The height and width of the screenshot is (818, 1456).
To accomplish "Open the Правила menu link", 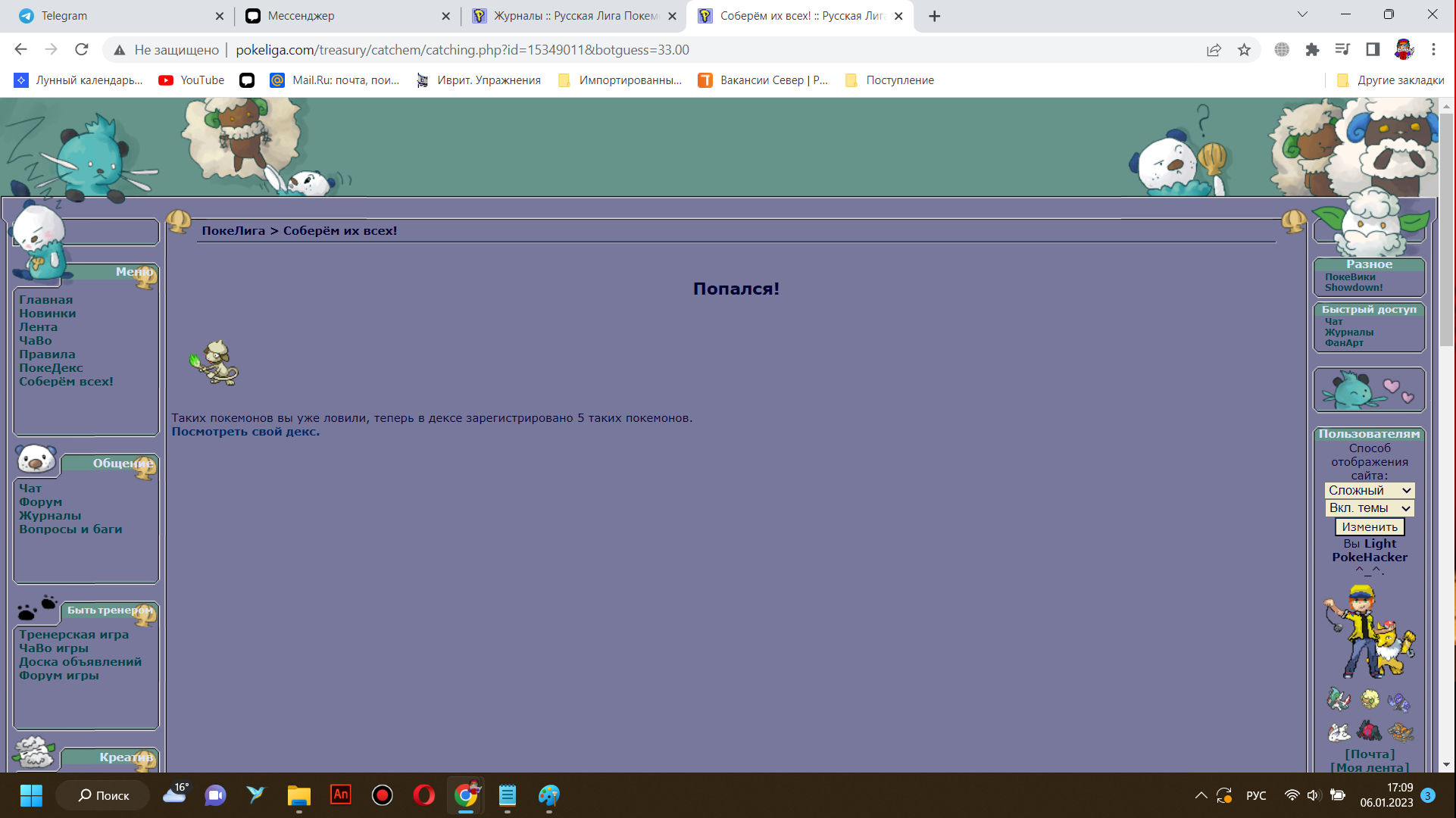I will 47,354.
